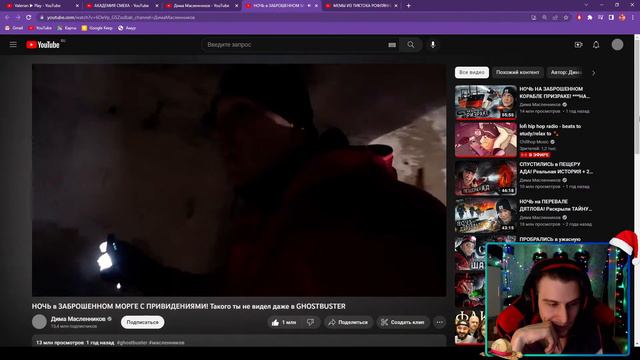This screenshot has width=640, height=360.
Task: Click the magnifier search button
Action: 411,44
